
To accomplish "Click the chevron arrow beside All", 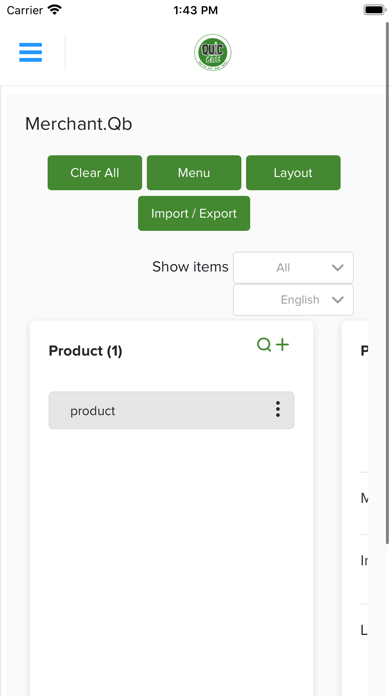I will pyautogui.click(x=338, y=268).
